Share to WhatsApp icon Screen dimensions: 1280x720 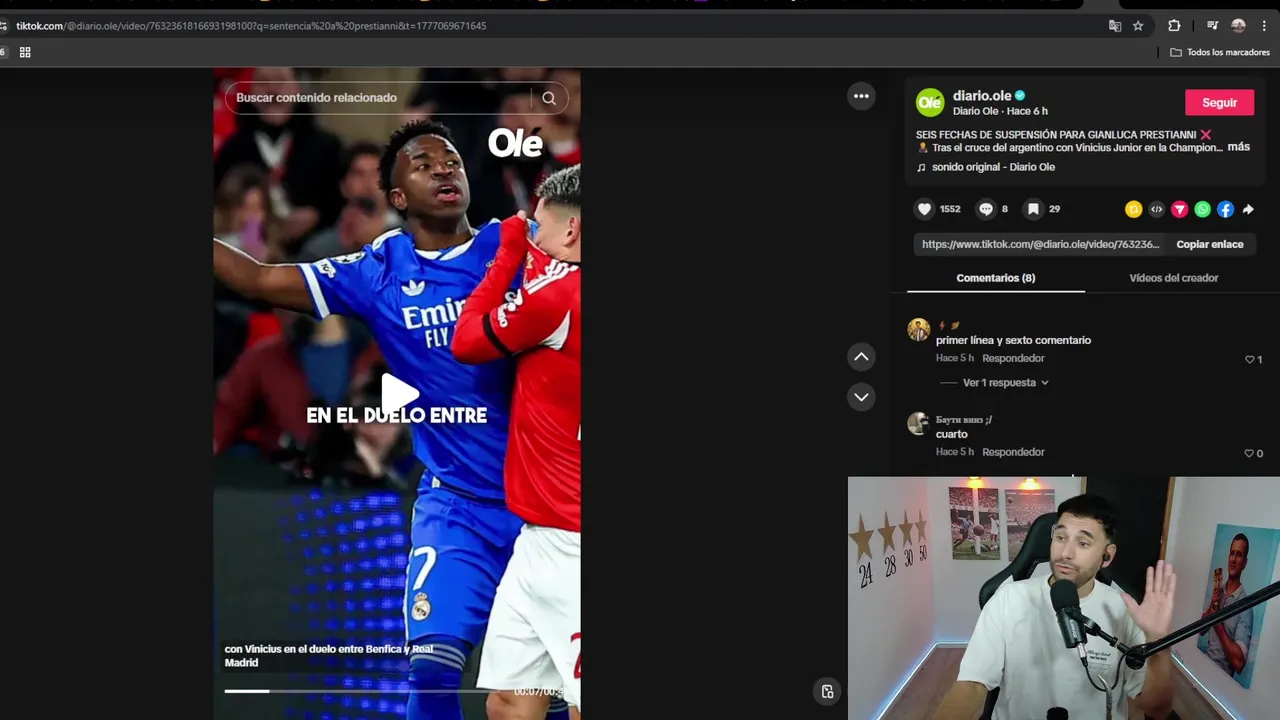[1202, 209]
